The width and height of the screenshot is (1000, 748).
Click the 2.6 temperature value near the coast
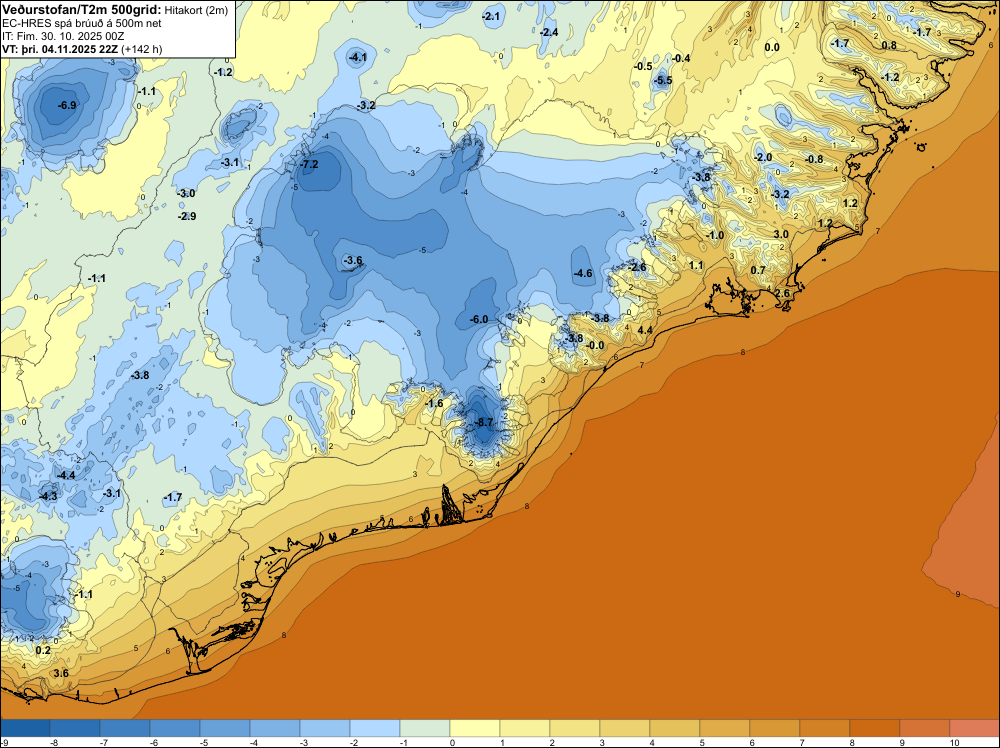[783, 293]
